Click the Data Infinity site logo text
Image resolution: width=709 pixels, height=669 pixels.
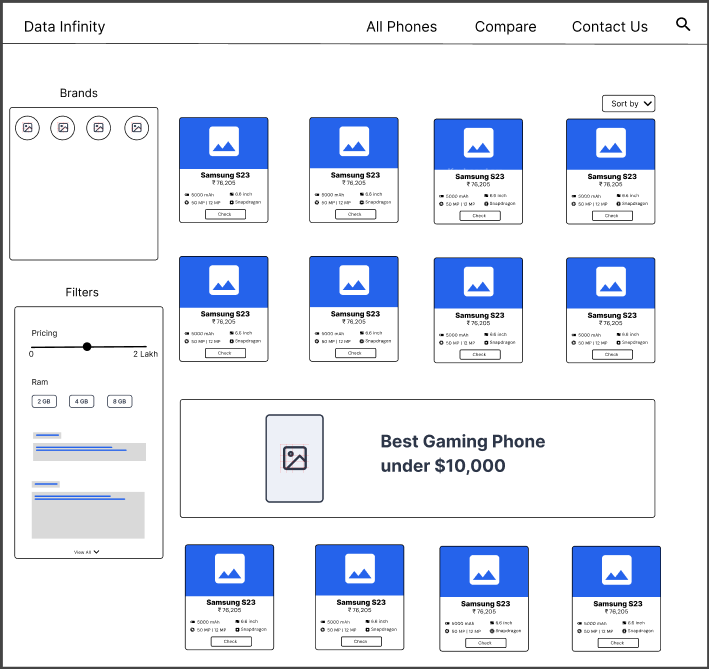64,27
